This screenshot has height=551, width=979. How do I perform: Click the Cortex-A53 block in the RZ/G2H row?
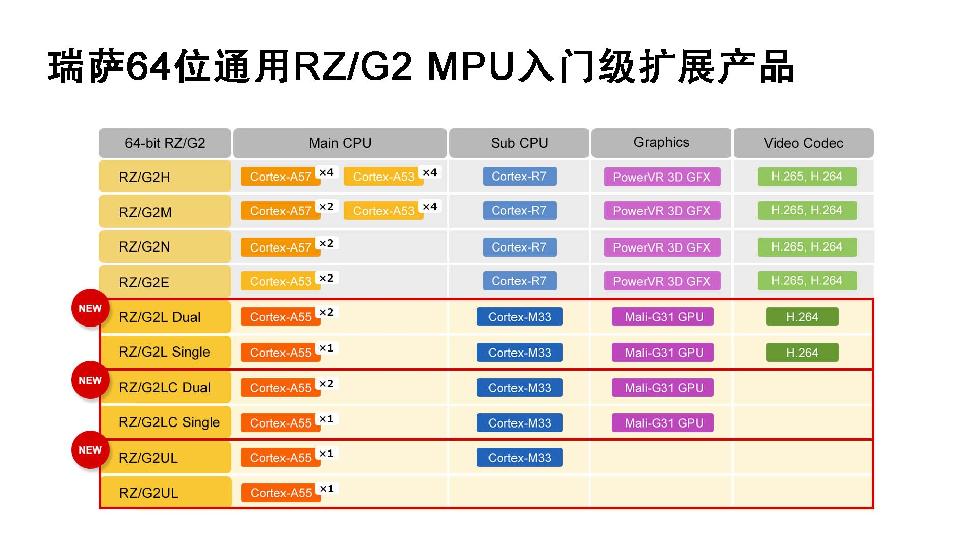(x=383, y=177)
